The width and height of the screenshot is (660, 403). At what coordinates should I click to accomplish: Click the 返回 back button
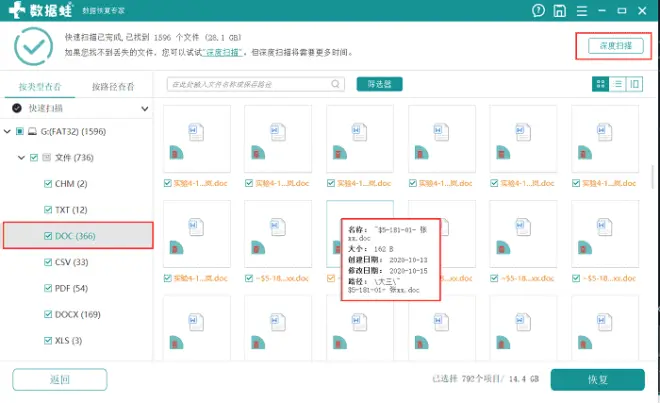(60, 379)
